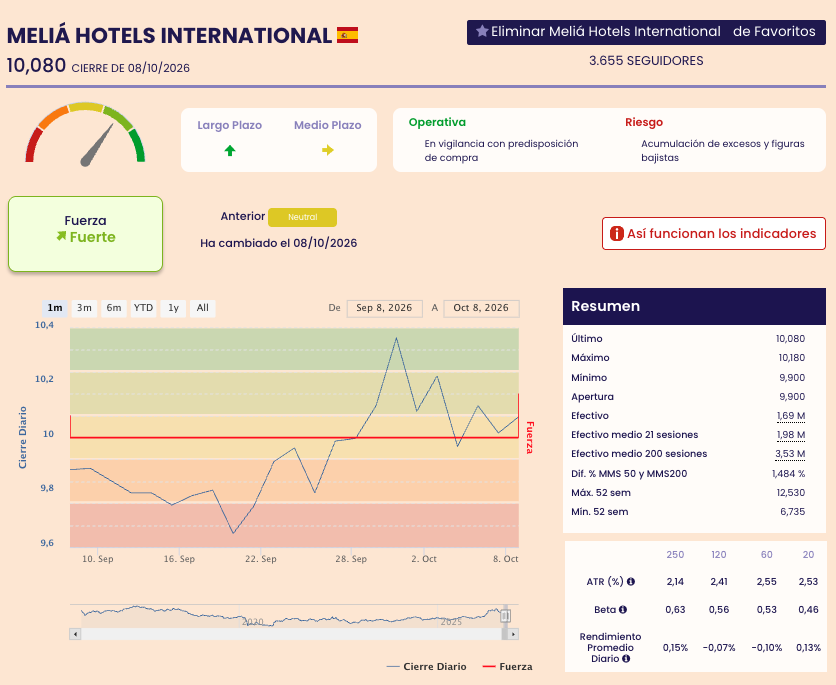This screenshot has height=685, width=836.
Task: Click the Operativa heading
Action: coord(437,122)
